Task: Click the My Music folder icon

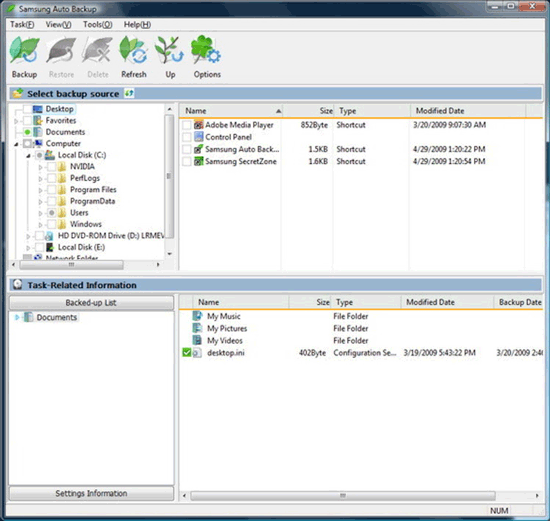Action: (x=197, y=316)
